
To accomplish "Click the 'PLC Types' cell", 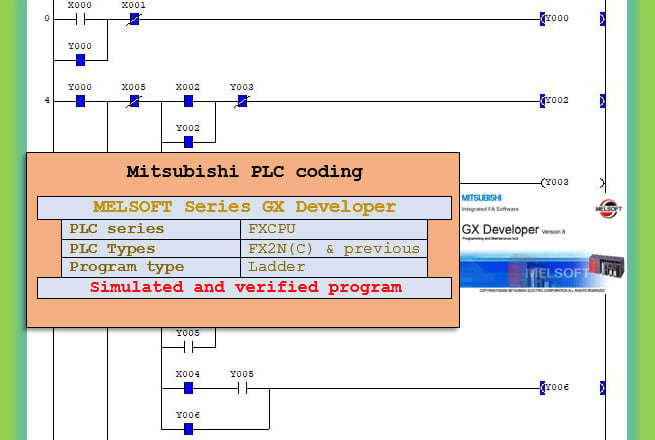I will click(151, 249).
